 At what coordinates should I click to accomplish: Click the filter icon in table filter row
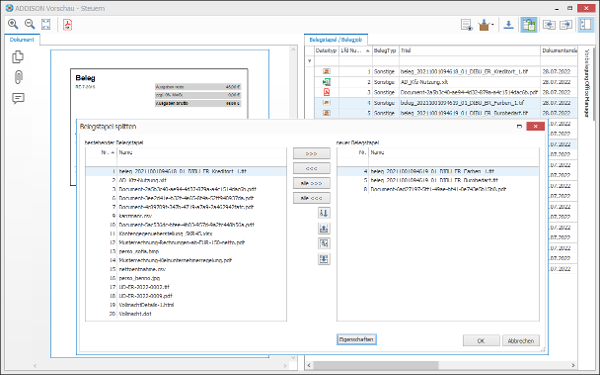[x=310, y=60]
